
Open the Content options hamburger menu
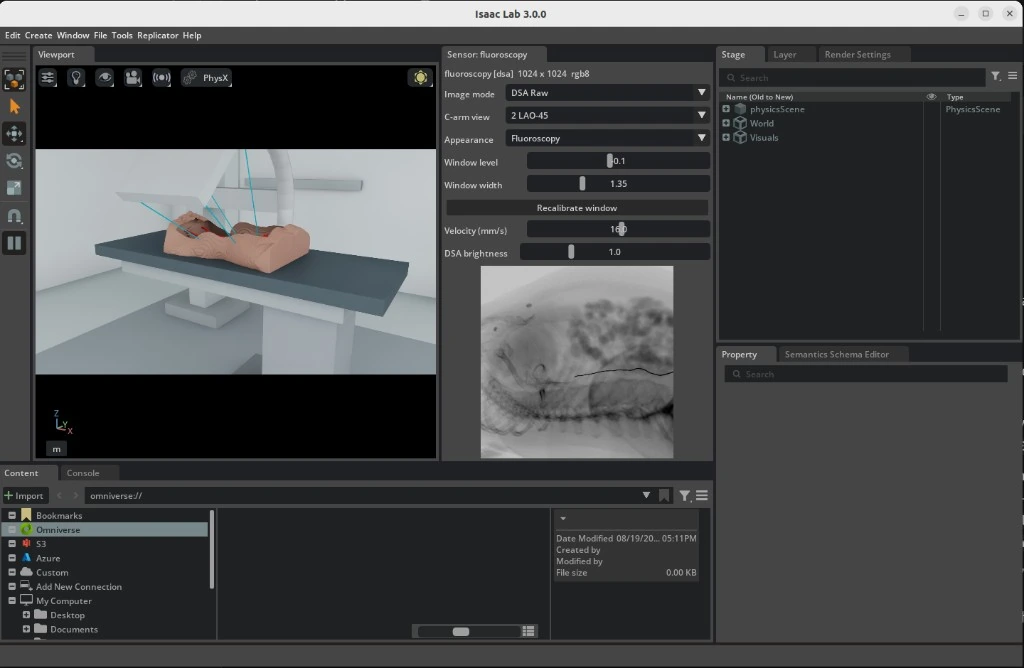click(x=702, y=496)
